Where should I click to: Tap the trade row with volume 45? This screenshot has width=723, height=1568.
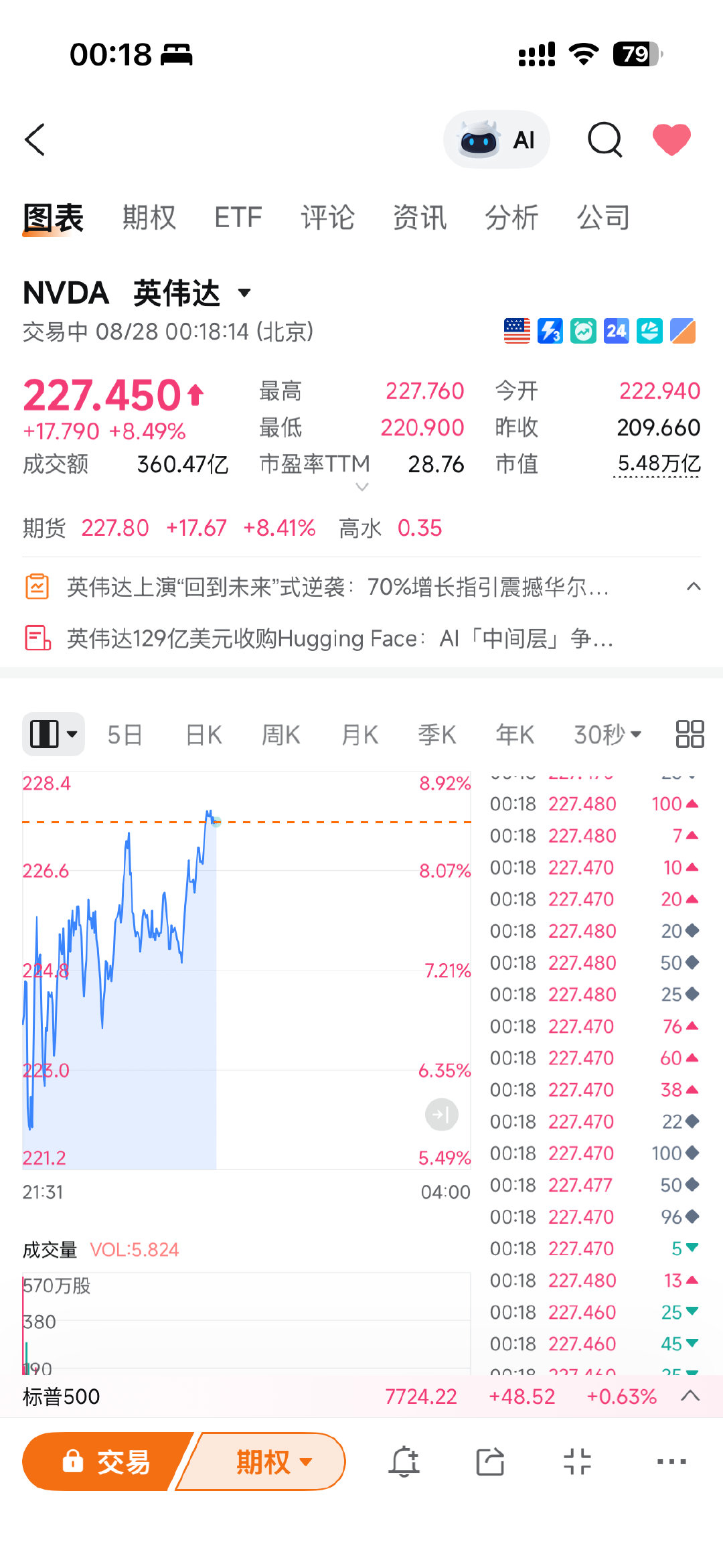coord(594,1344)
